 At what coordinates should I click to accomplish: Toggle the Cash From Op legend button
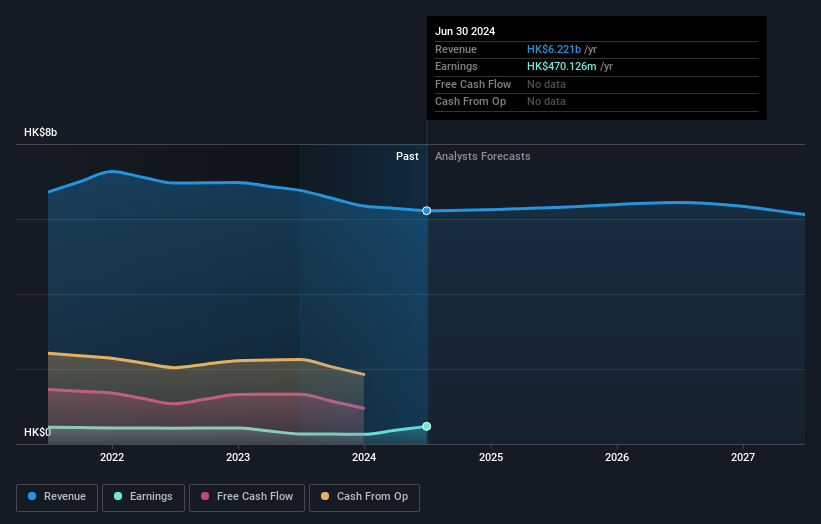364,497
